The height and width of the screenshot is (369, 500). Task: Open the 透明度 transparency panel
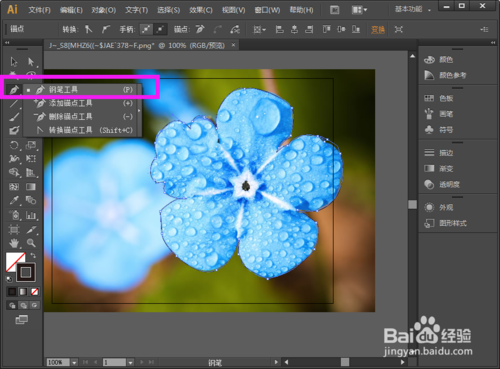449,184
